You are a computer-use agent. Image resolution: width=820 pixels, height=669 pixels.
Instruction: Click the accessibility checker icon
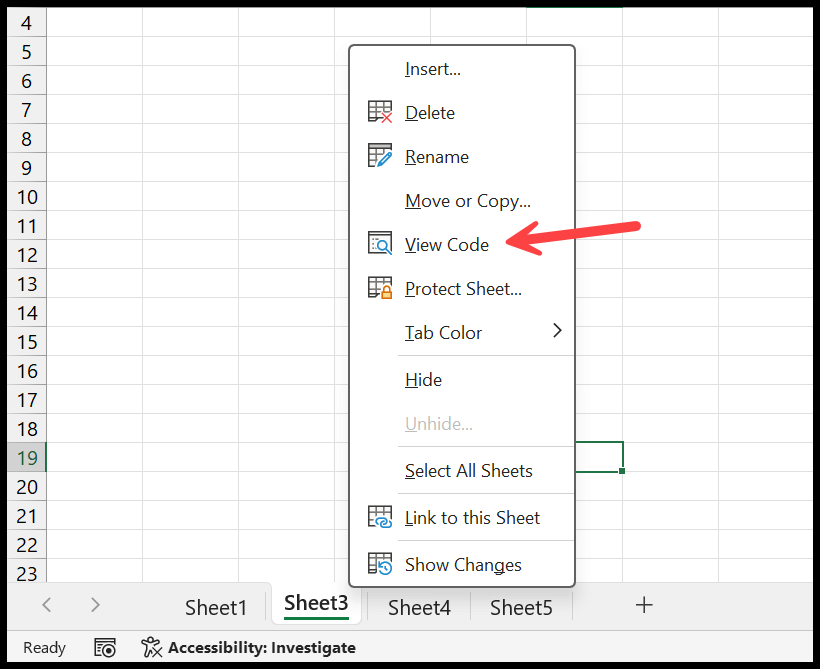pos(152,647)
